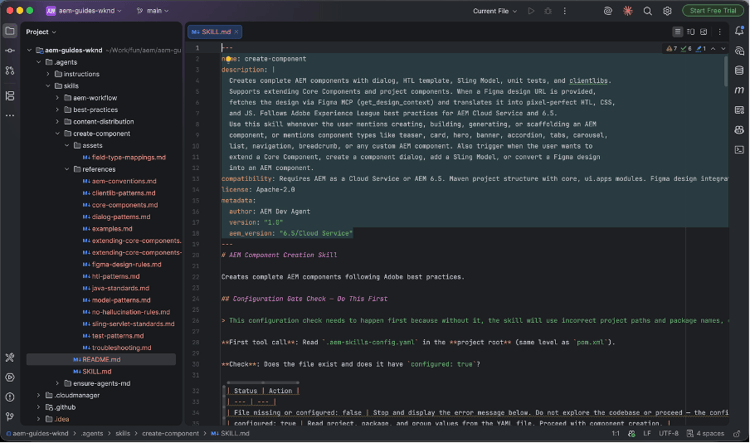Click the table Status column header cell
This screenshot has height=443, width=750.
245,391
